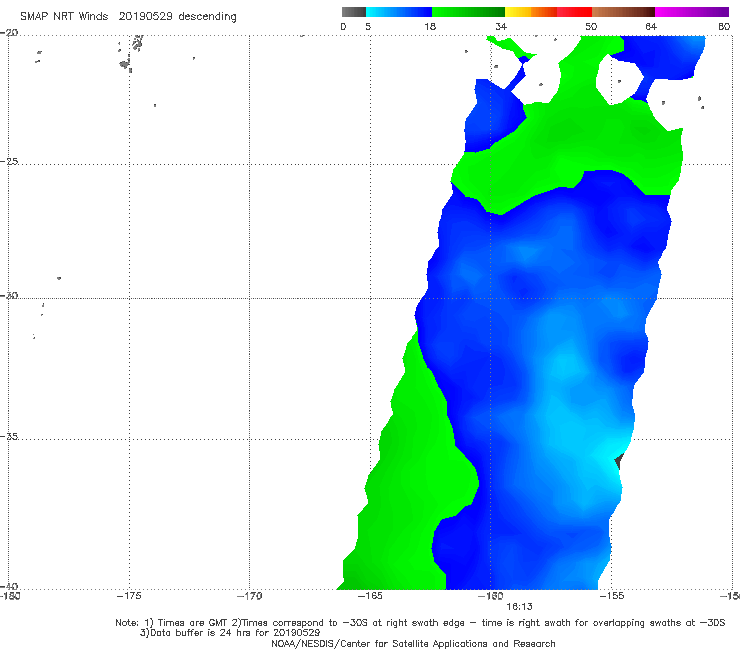Click the brown segment of the color bar
Screen dimensions: 740x650
[x=623, y=12]
